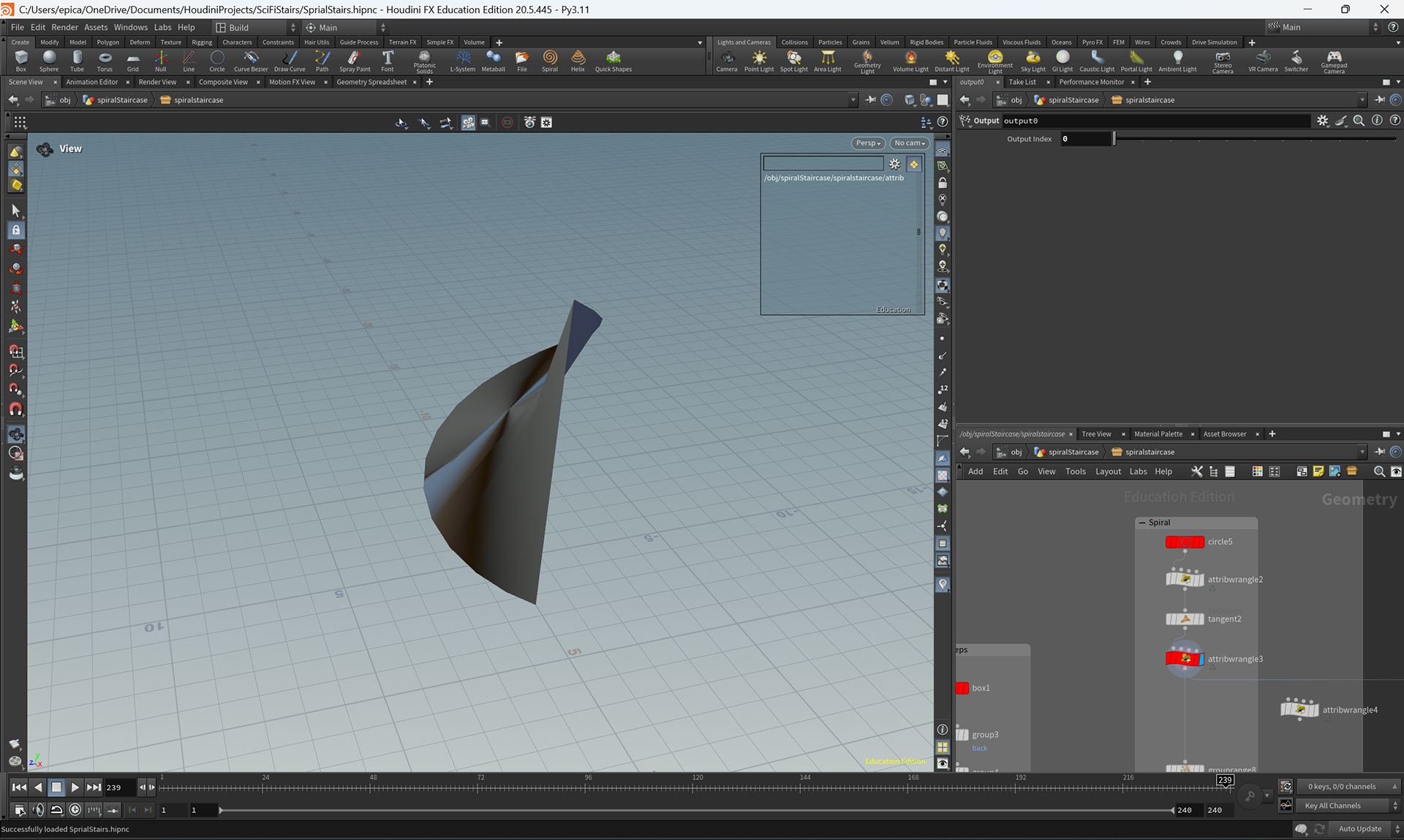
Task: Click the Output Index input field
Action: (x=1086, y=139)
